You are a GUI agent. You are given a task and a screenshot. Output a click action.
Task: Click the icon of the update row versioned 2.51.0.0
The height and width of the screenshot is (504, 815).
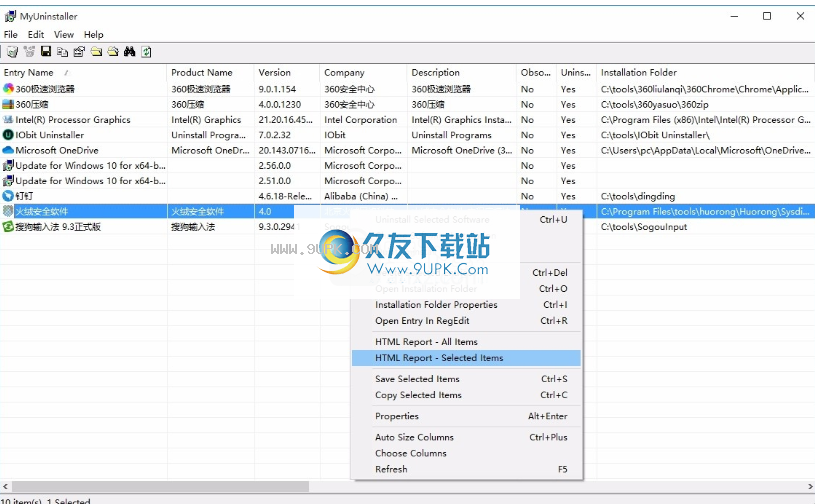8,181
